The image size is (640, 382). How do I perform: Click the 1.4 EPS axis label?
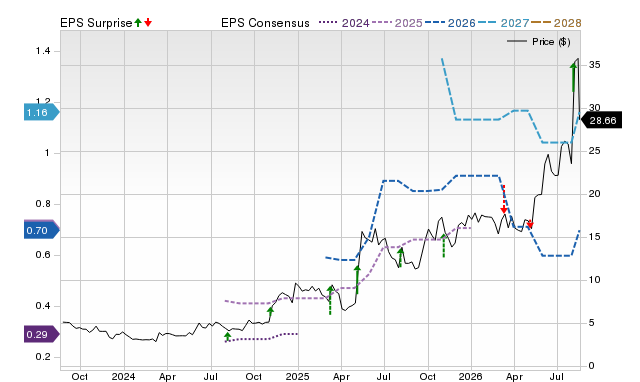(43, 51)
